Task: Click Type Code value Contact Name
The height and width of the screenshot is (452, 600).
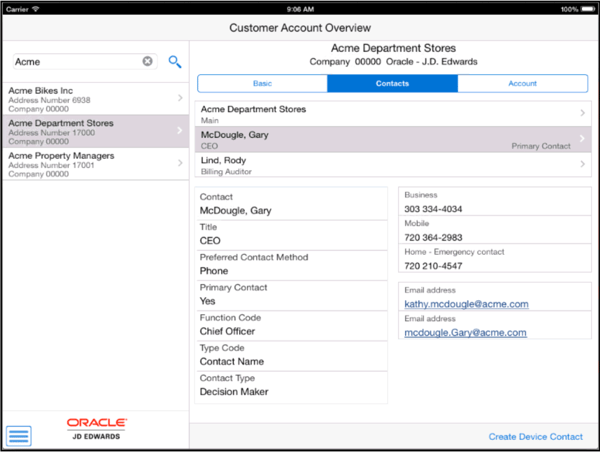Action: click(x=232, y=362)
